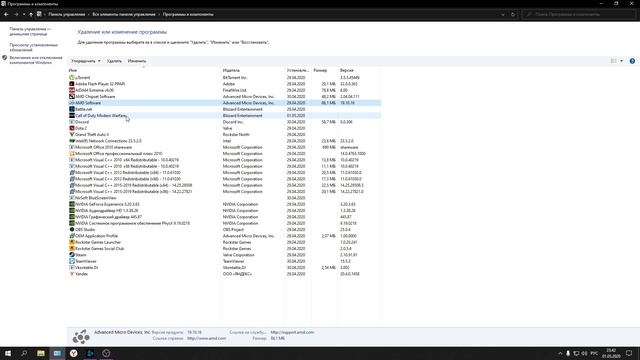The image size is (640, 360).
Task: Click the back navigation arrow
Action: coord(6,14)
